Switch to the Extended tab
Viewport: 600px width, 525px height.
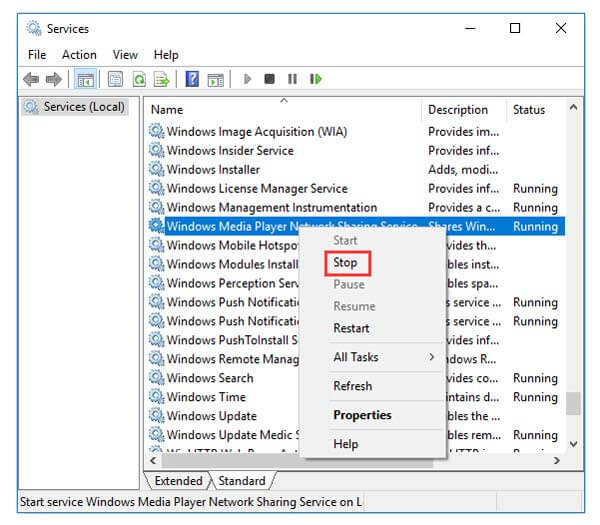[x=179, y=481]
